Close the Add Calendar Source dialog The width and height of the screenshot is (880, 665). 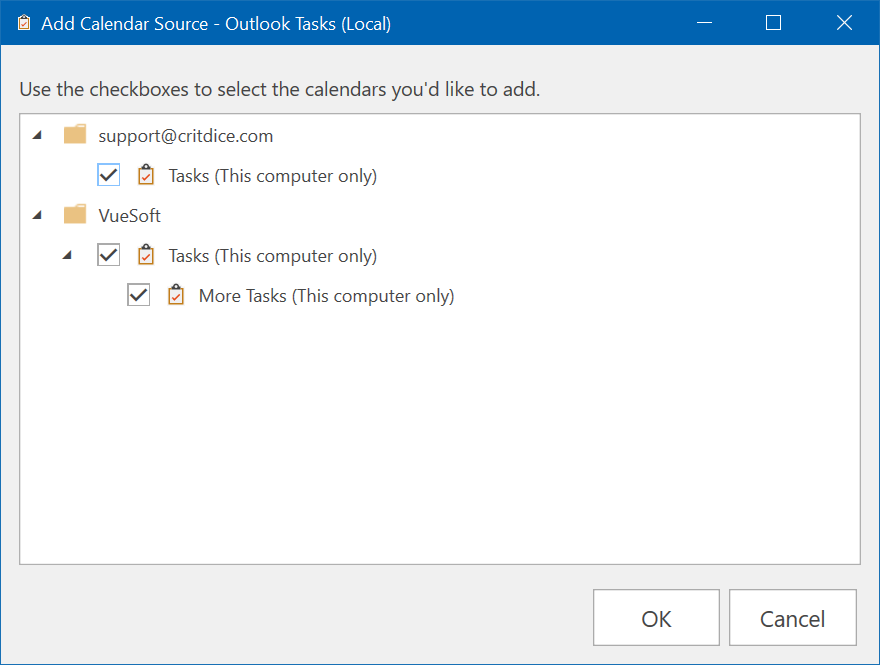click(844, 23)
